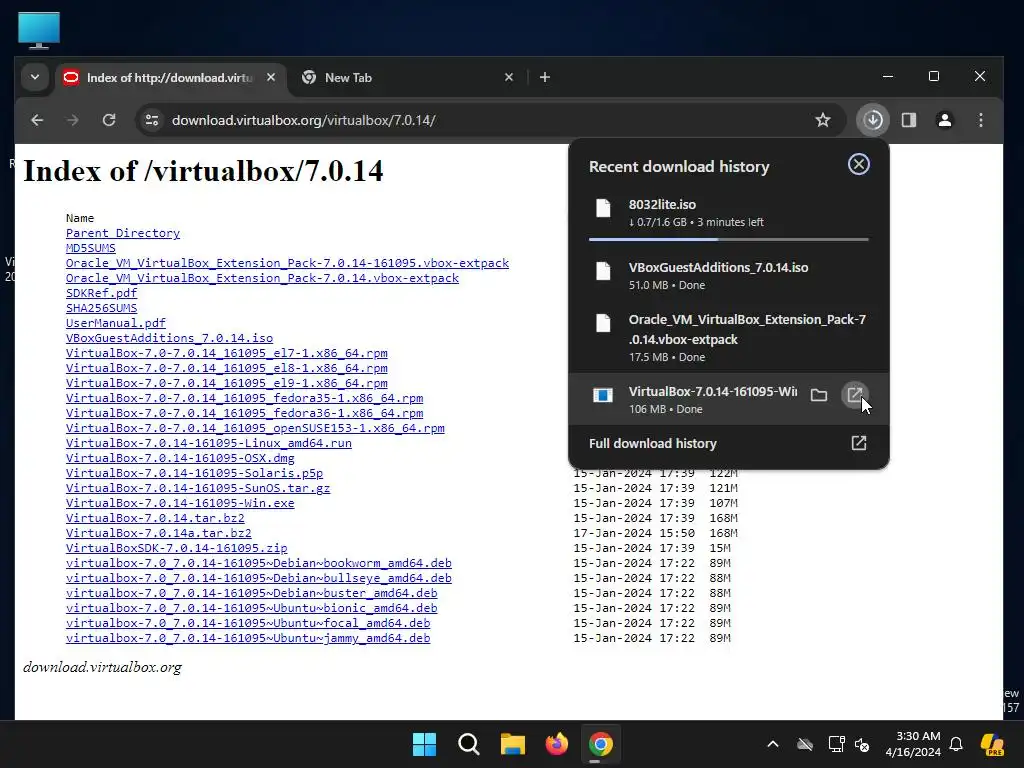Download the Linux_amd64.run installer link
This screenshot has width=1024, height=768.
tap(209, 443)
